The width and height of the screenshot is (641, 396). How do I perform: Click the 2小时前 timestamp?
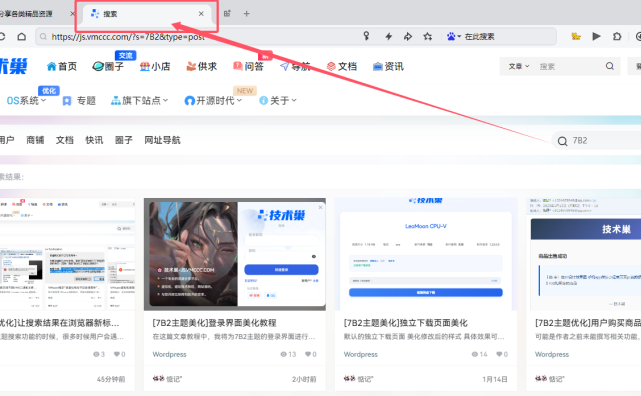[x=304, y=379]
